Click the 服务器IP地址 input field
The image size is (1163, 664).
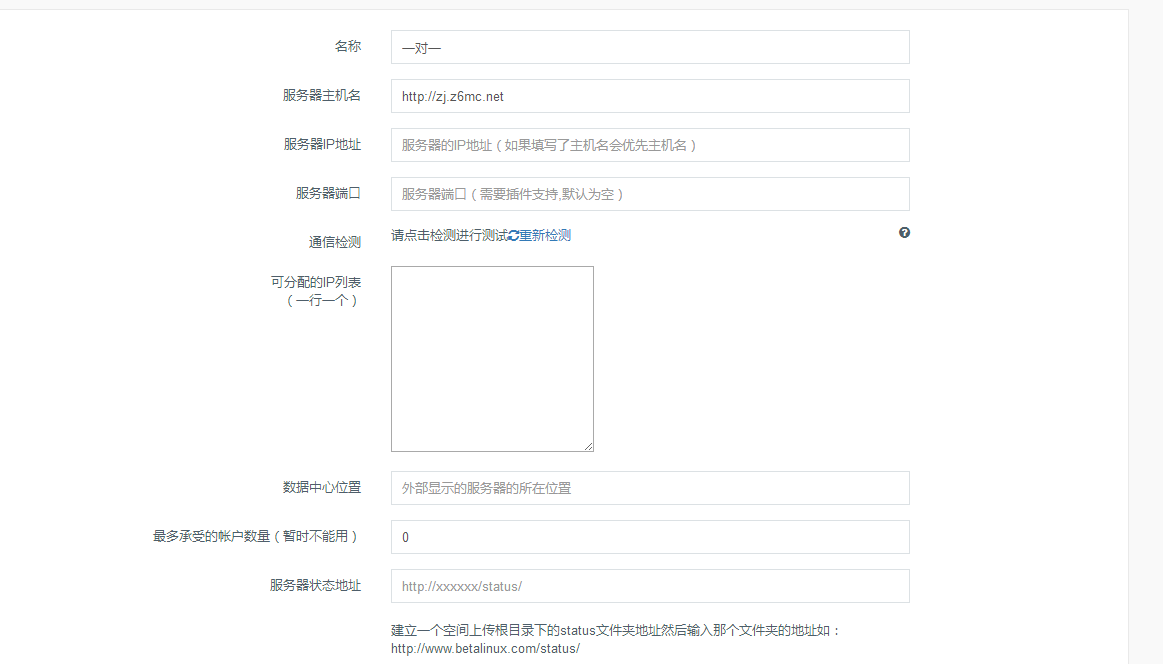point(650,145)
